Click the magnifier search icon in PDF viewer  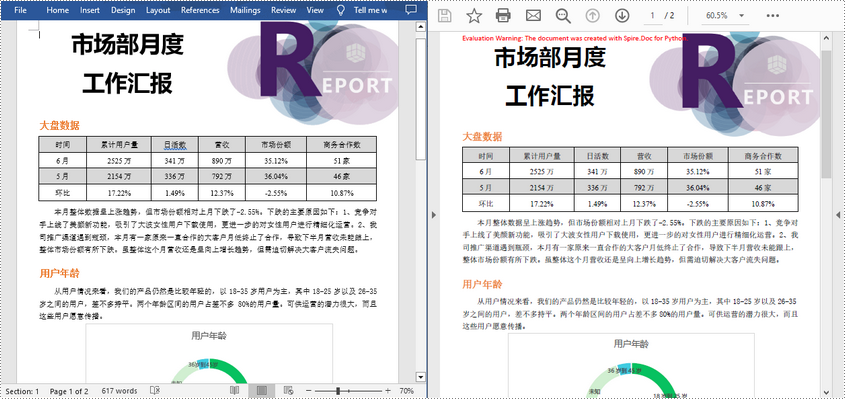pos(563,16)
